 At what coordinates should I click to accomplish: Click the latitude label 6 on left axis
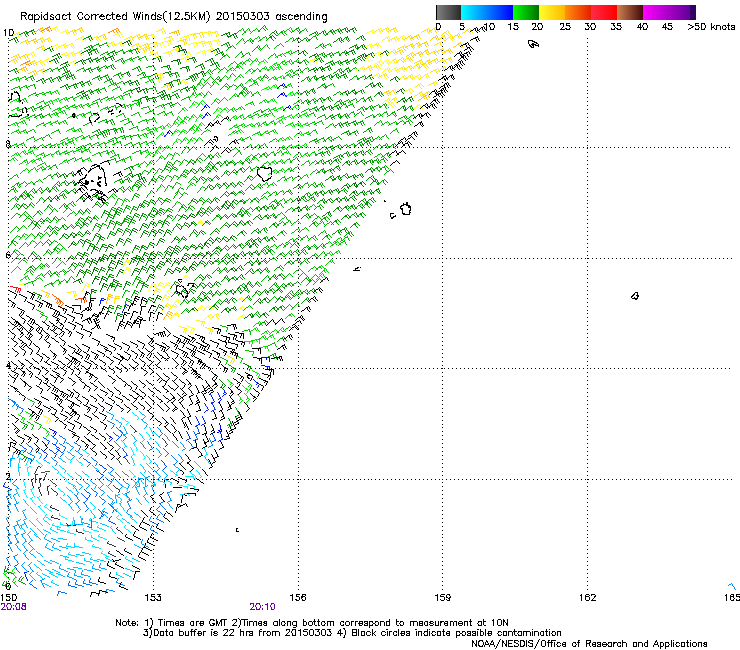[8, 255]
